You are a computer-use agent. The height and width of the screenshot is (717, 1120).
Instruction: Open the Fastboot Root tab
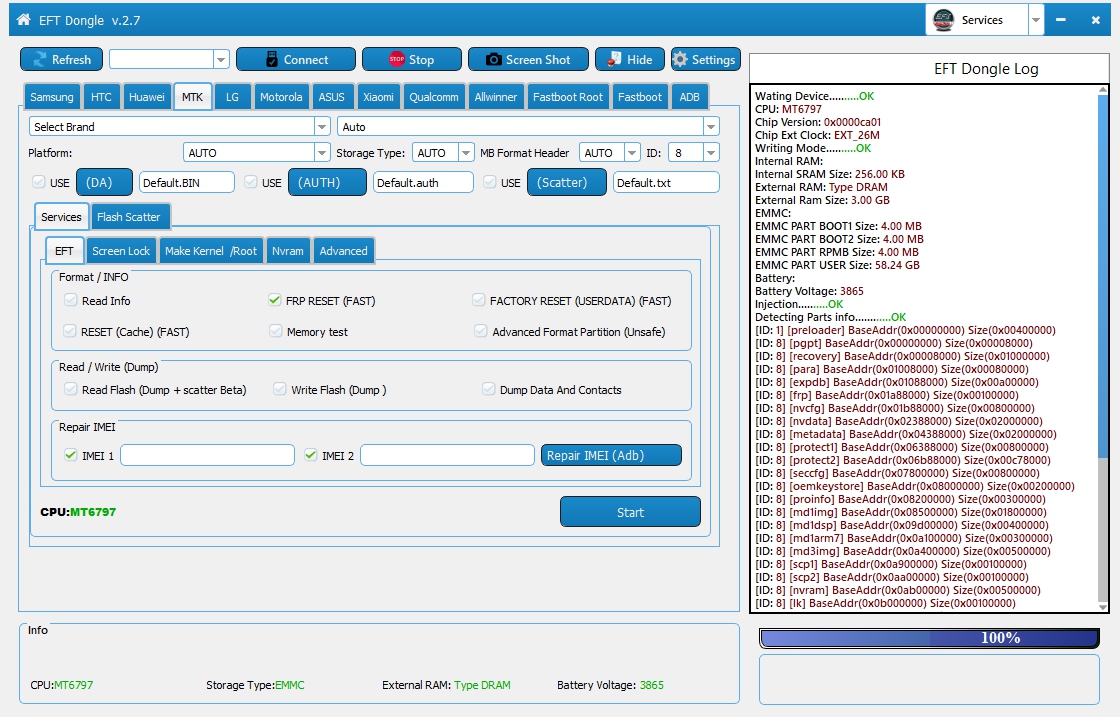pos(568,97)
